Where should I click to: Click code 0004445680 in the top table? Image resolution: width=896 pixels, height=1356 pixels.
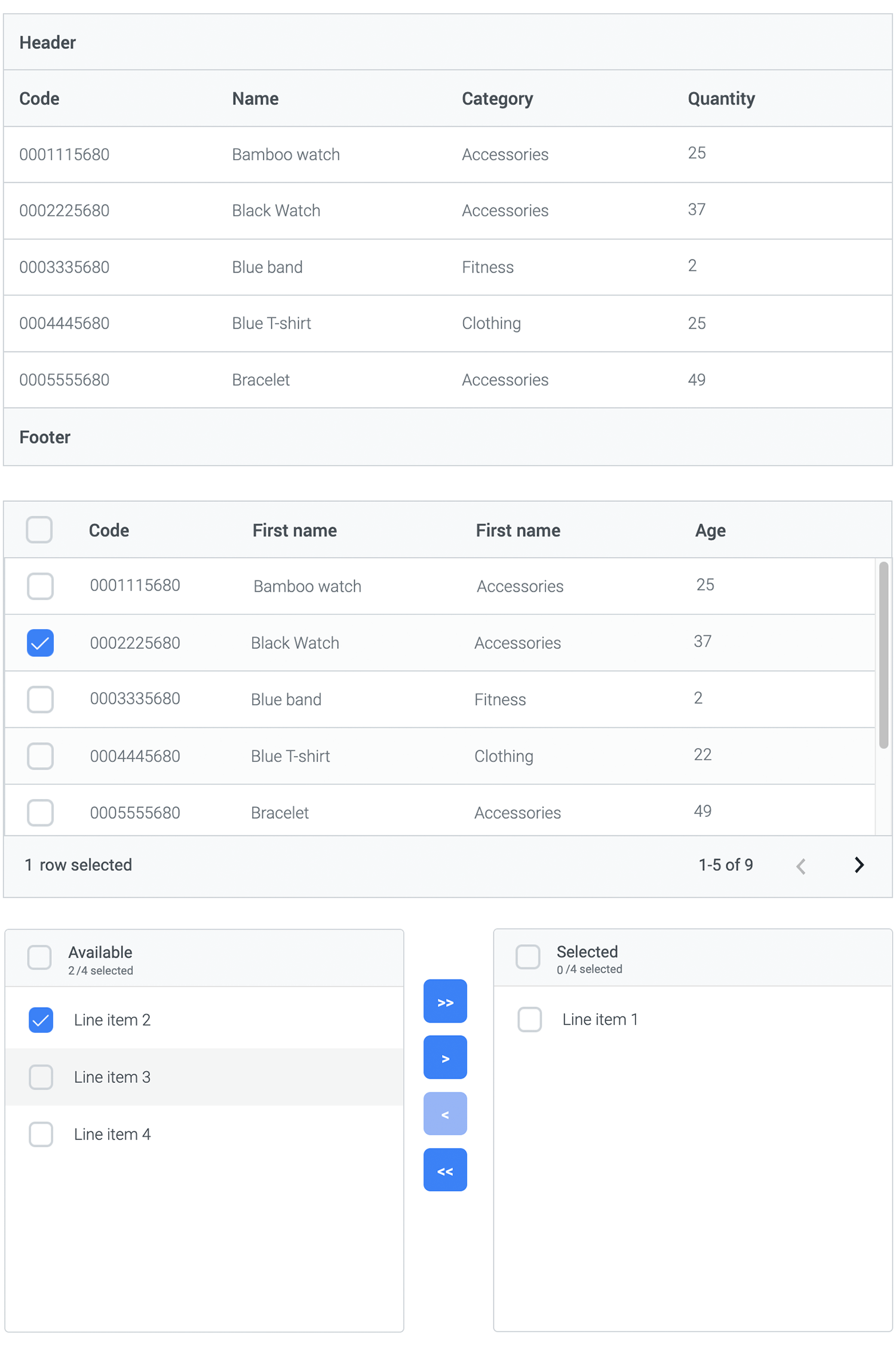64,323
